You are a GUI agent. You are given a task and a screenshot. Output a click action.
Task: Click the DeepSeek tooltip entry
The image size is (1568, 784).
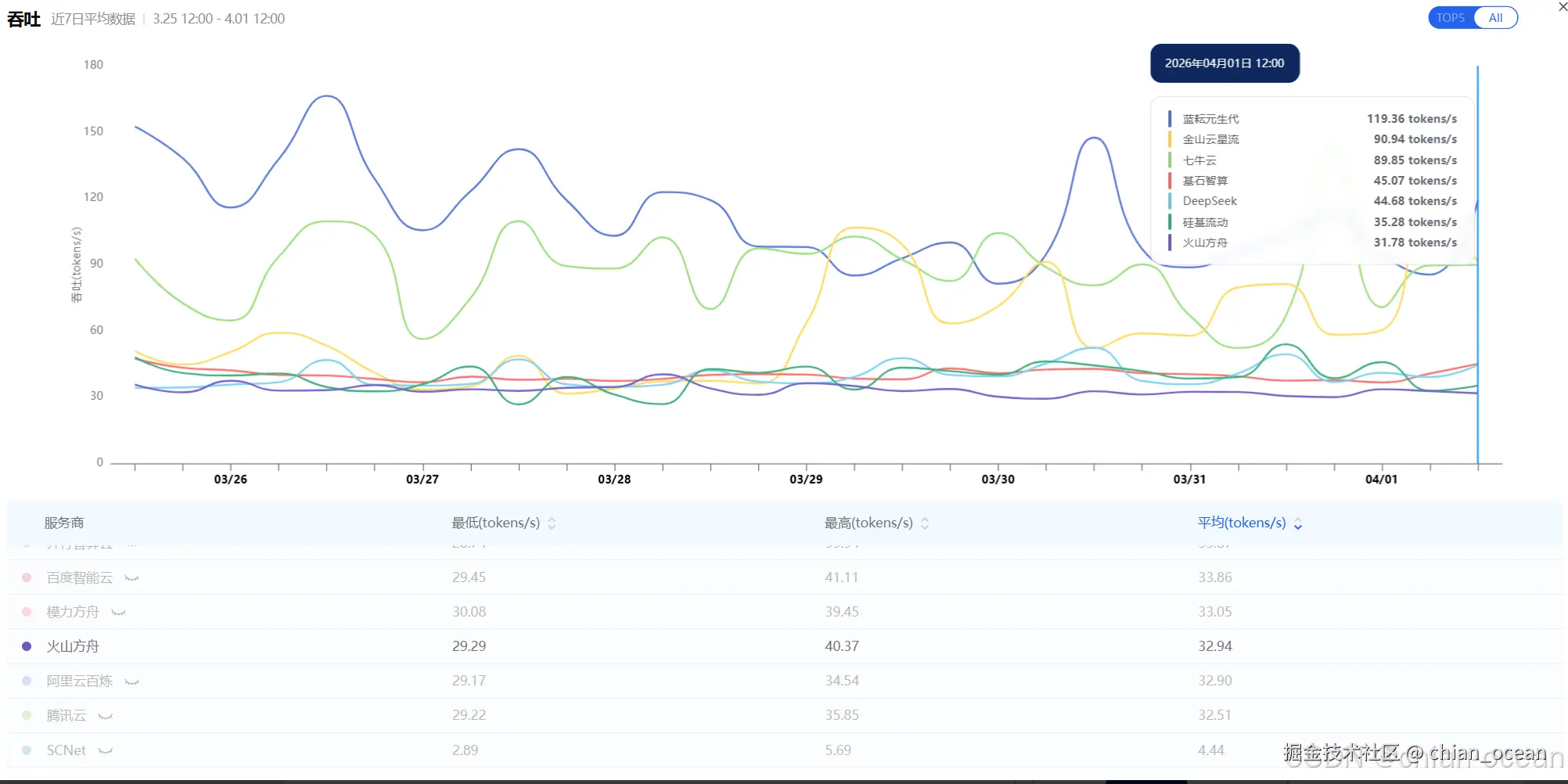1312,201
